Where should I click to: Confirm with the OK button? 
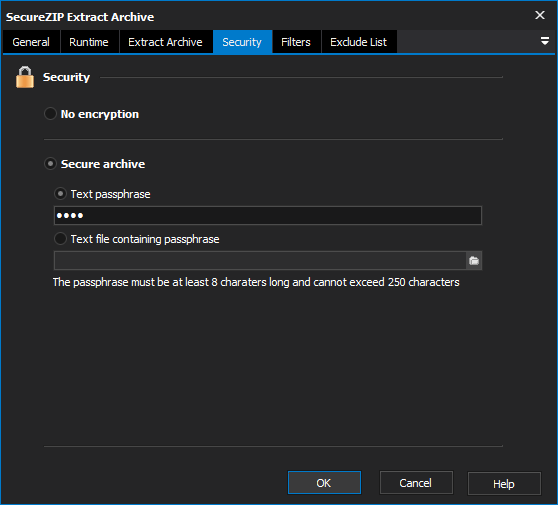click(x=324, y=483)
